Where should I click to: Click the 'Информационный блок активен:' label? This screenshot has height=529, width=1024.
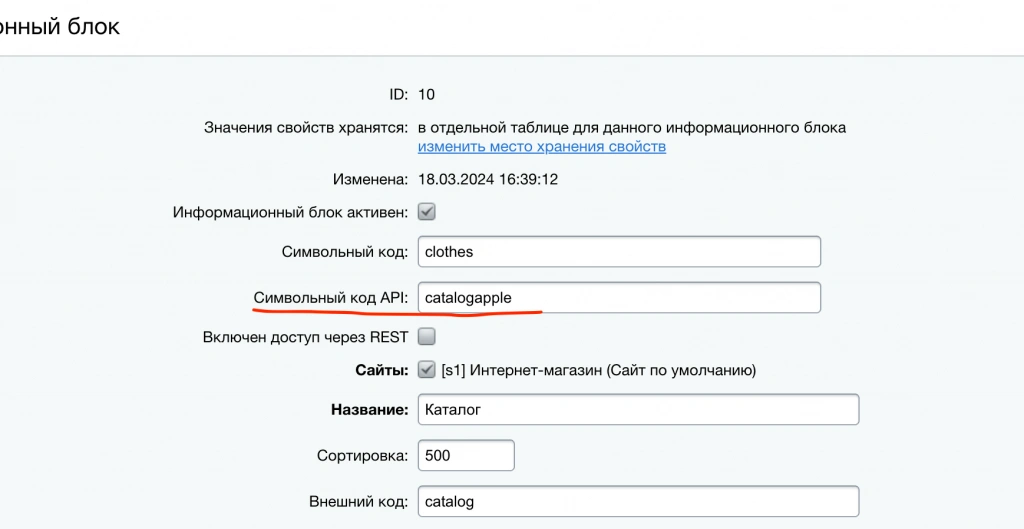coord(291,212)
